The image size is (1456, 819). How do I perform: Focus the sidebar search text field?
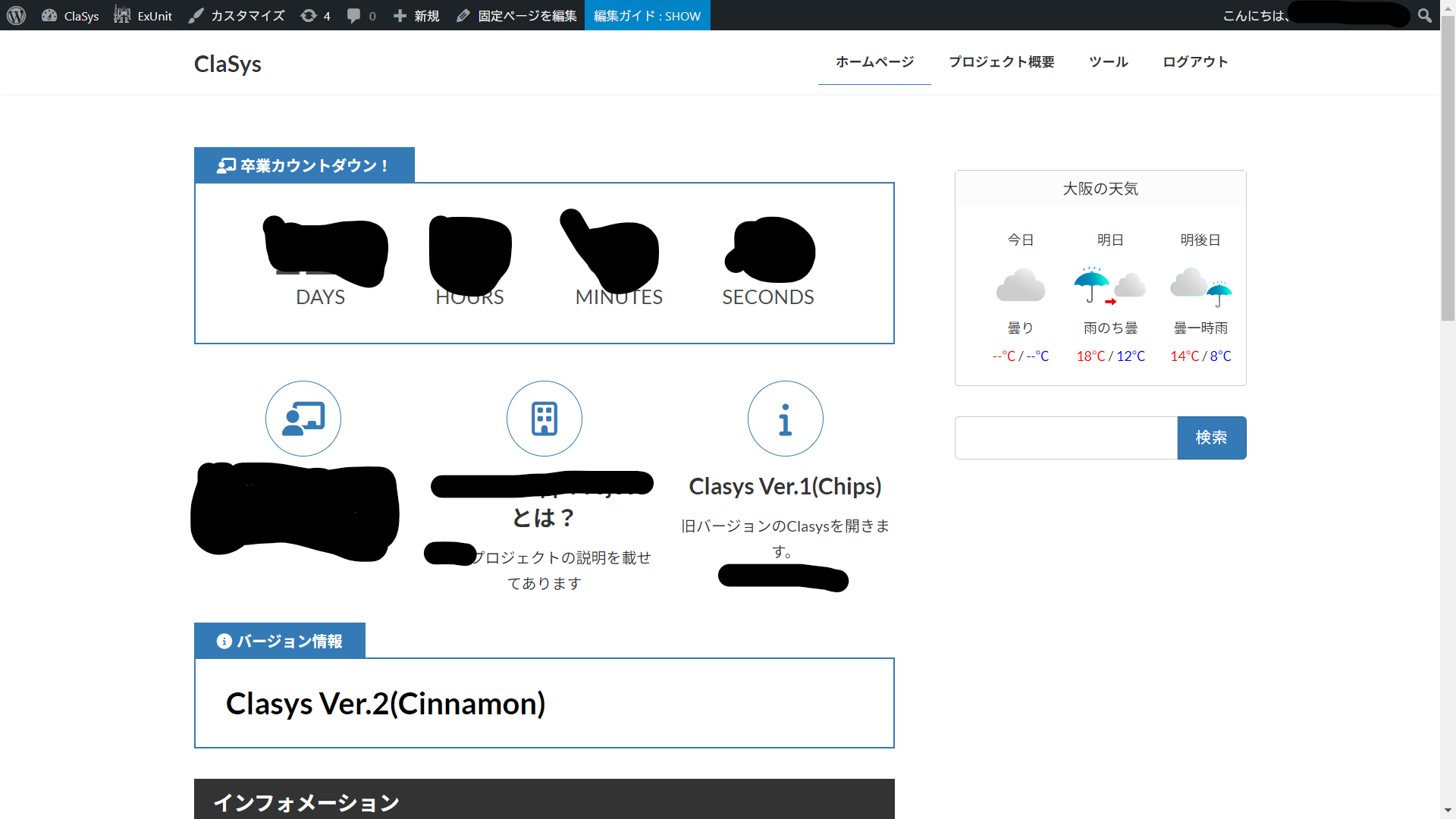coord(1065,438)
